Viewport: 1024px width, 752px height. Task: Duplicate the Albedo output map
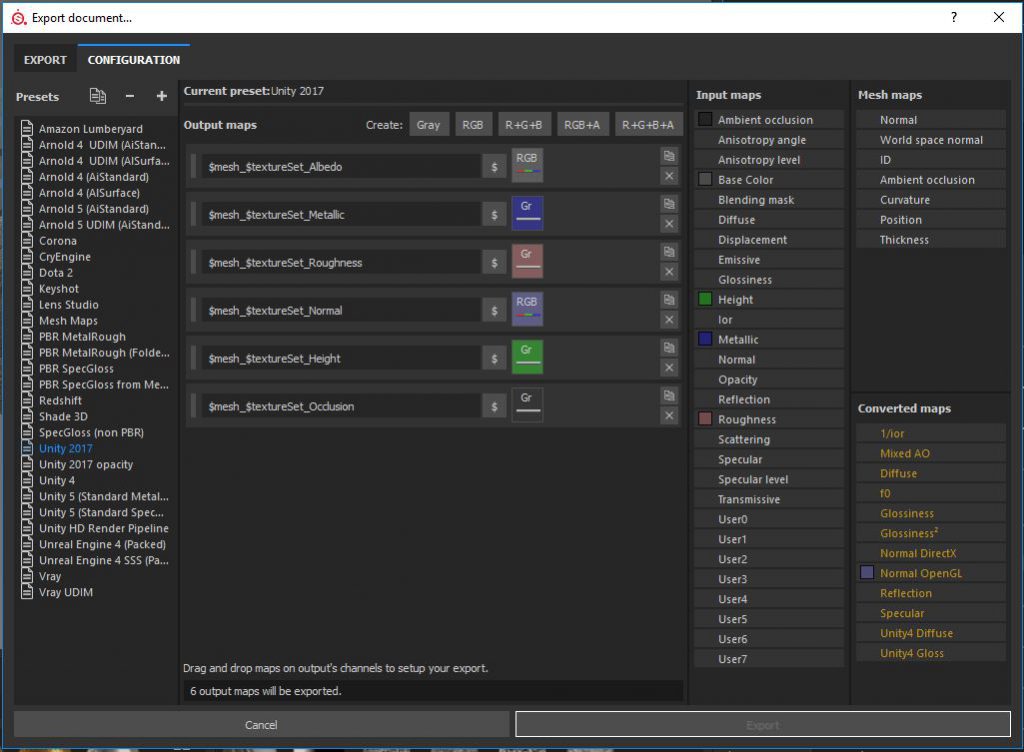pos(669,155)
